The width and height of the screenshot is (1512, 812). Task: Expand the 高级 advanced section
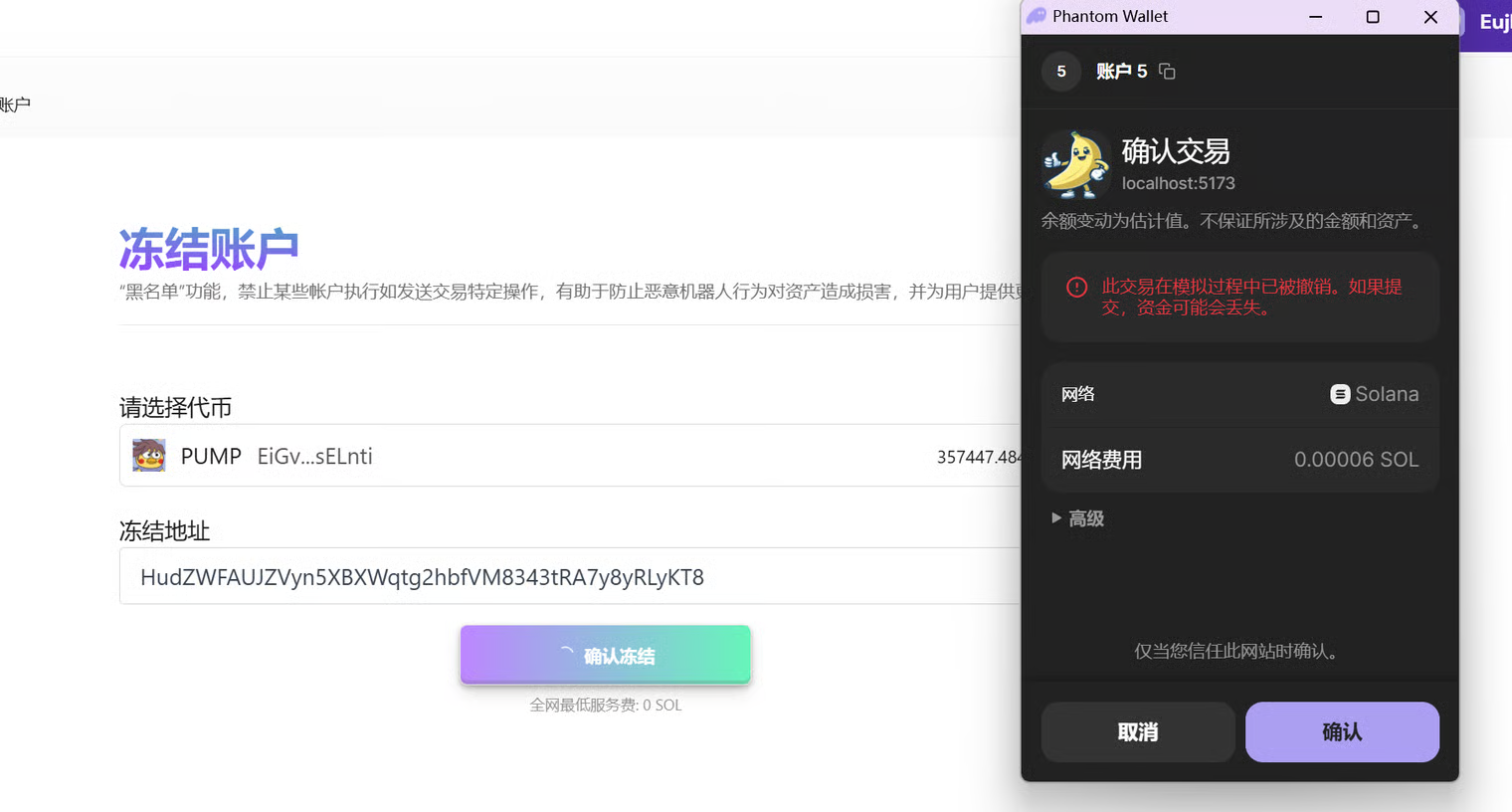1078,518
